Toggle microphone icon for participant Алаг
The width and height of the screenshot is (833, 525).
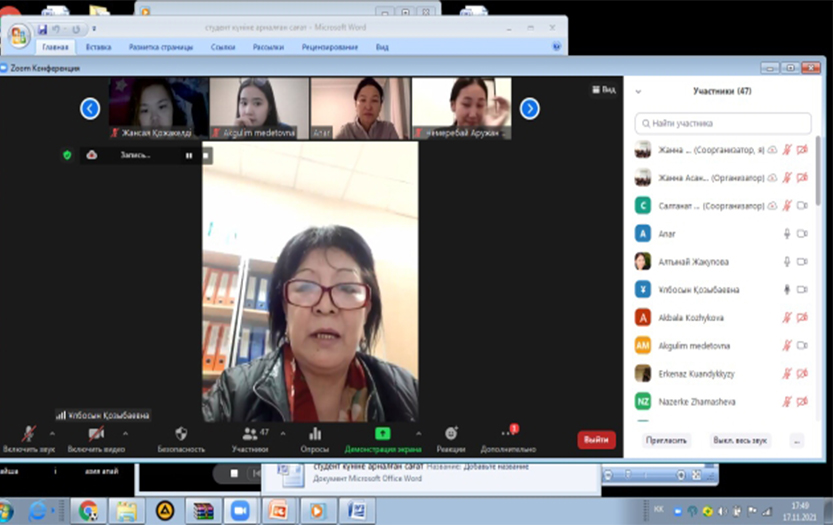[787, 234]
